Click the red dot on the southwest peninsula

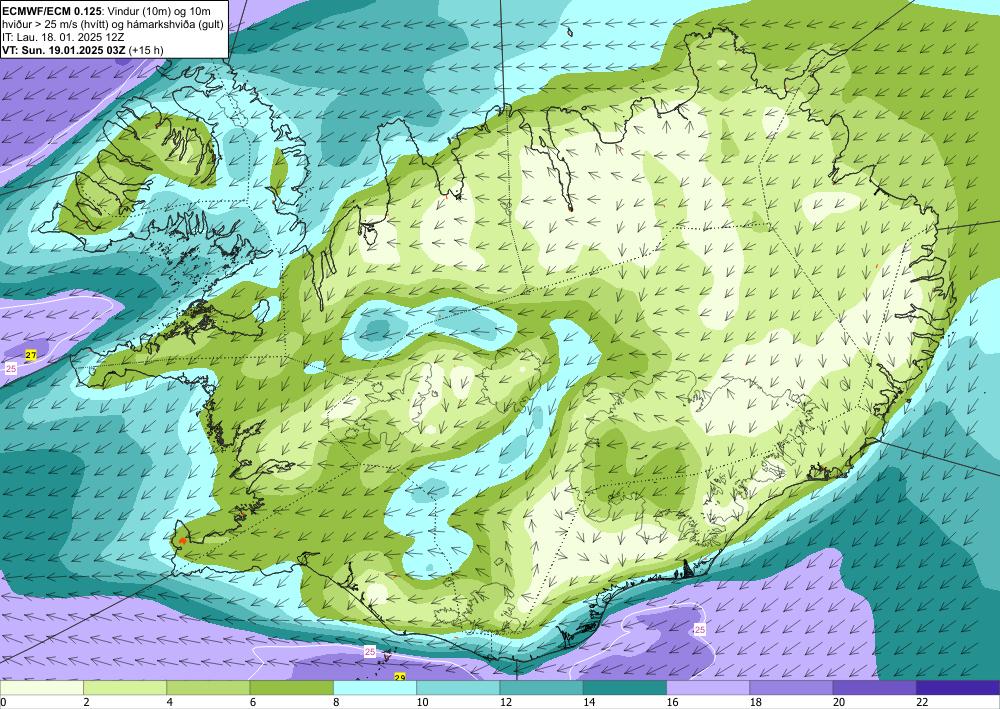point(183,541)
